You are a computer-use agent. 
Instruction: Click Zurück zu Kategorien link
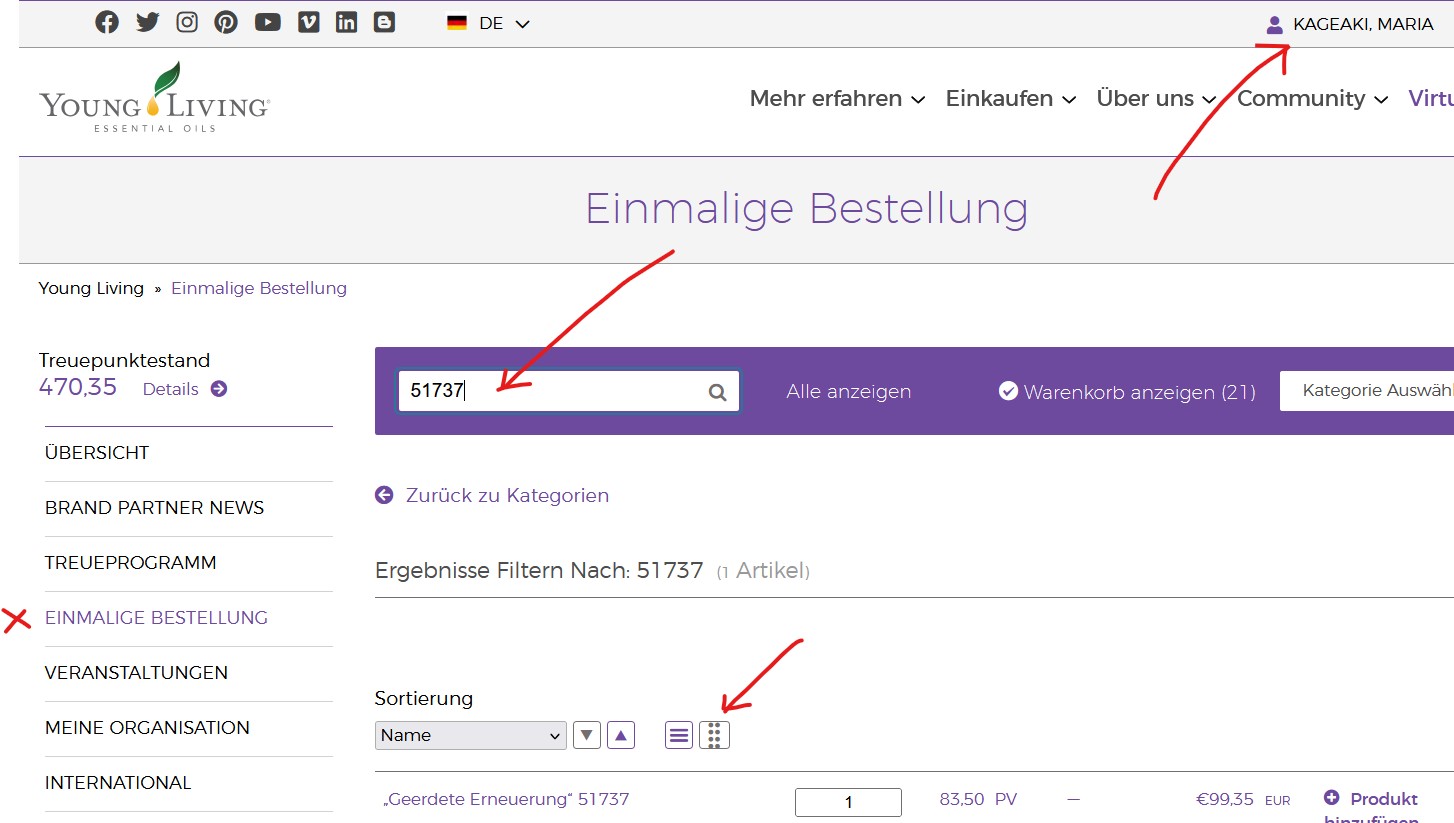click(506, 495)
